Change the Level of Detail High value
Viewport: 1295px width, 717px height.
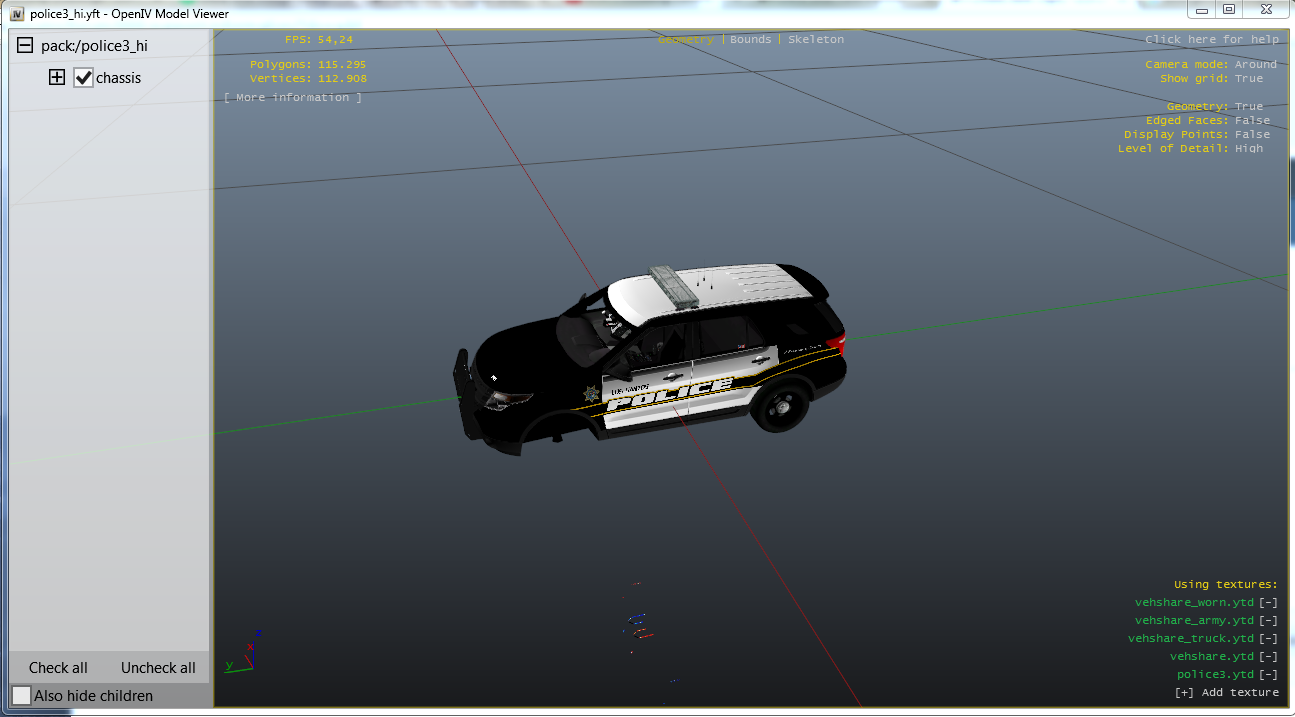[1249, 149]
